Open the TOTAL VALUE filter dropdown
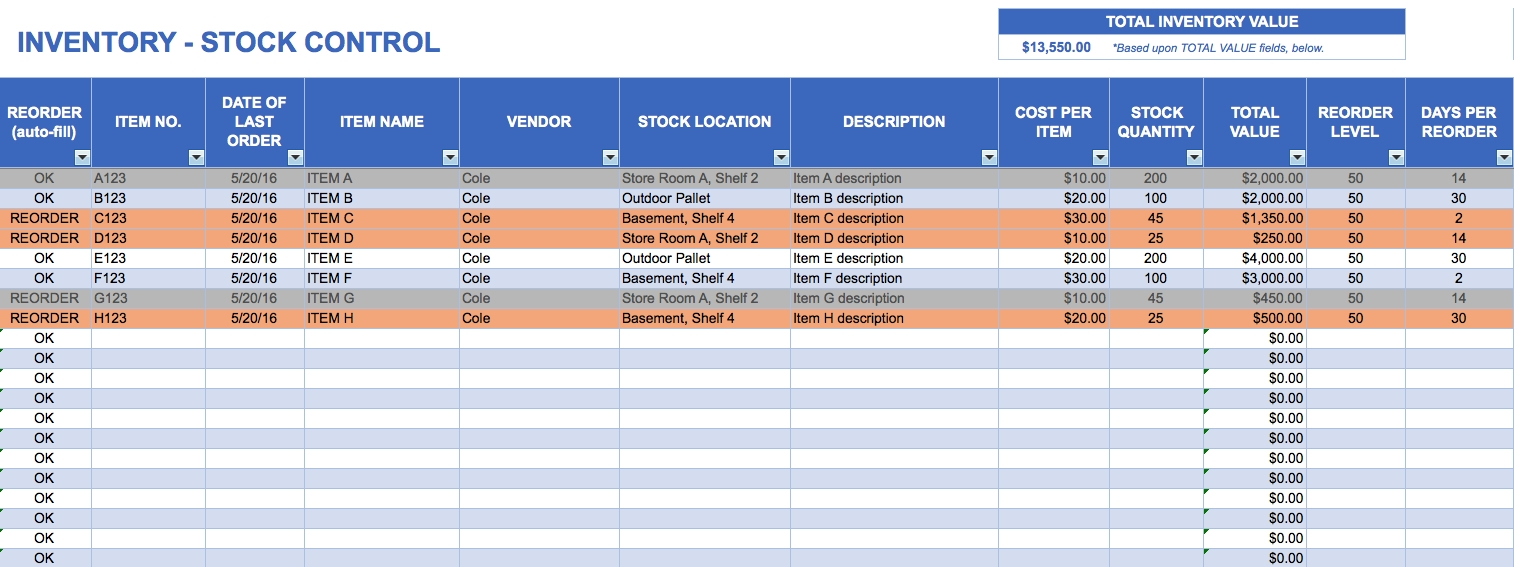 [x=1297, y=157]
